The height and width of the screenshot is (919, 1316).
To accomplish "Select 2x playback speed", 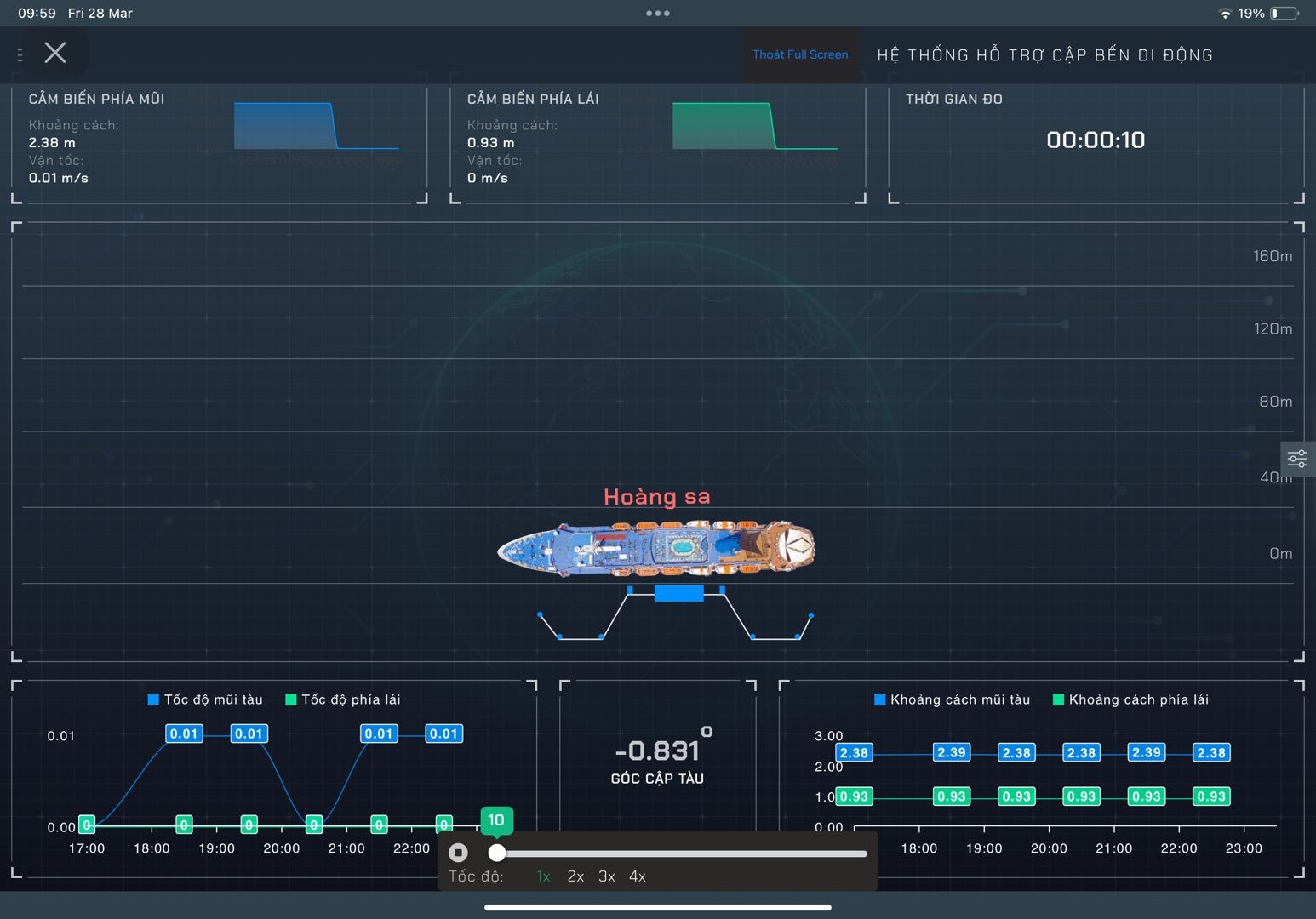I will click(x=575, y=876).
